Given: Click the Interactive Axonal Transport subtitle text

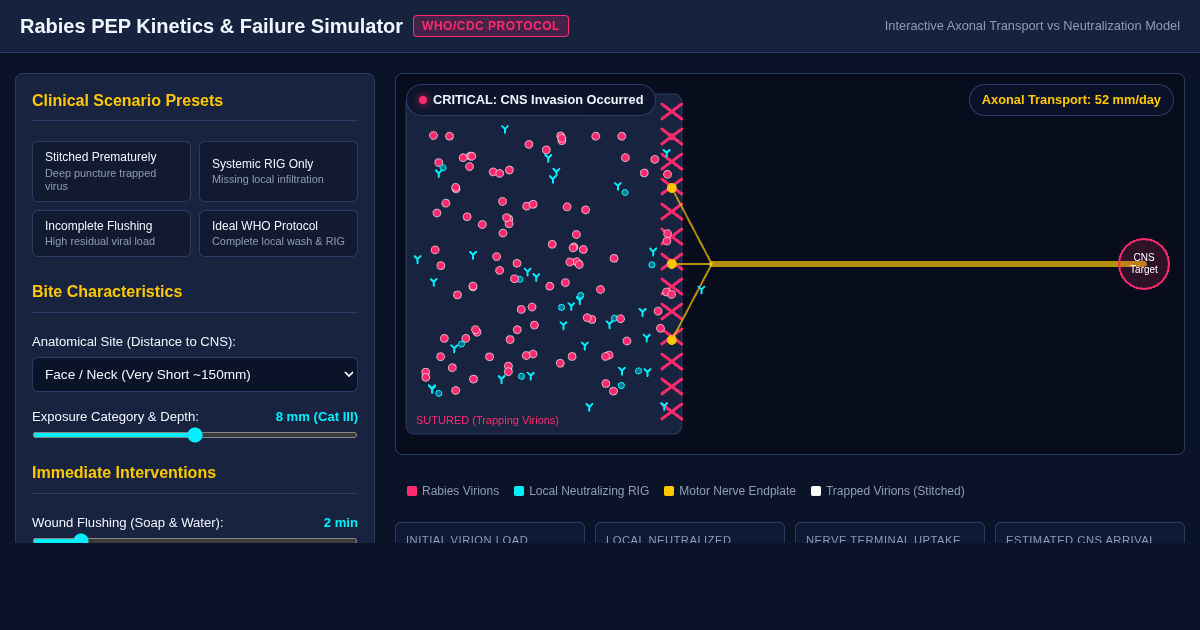Looking at the screenshot, I should coord(1032,26).
